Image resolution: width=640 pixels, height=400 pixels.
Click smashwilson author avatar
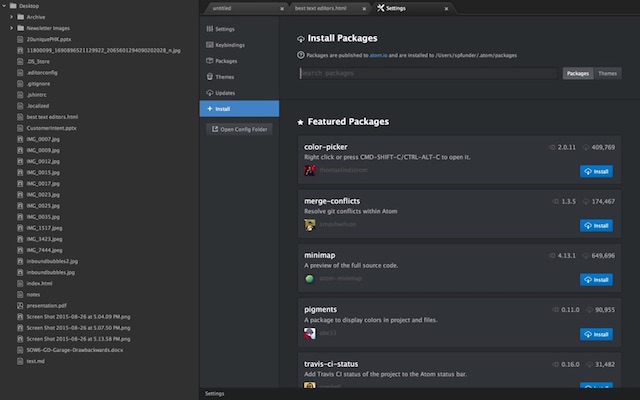pos(309,224)
